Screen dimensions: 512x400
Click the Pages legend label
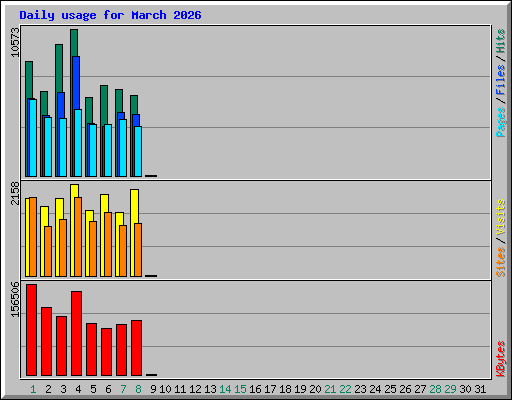(500, 122)
